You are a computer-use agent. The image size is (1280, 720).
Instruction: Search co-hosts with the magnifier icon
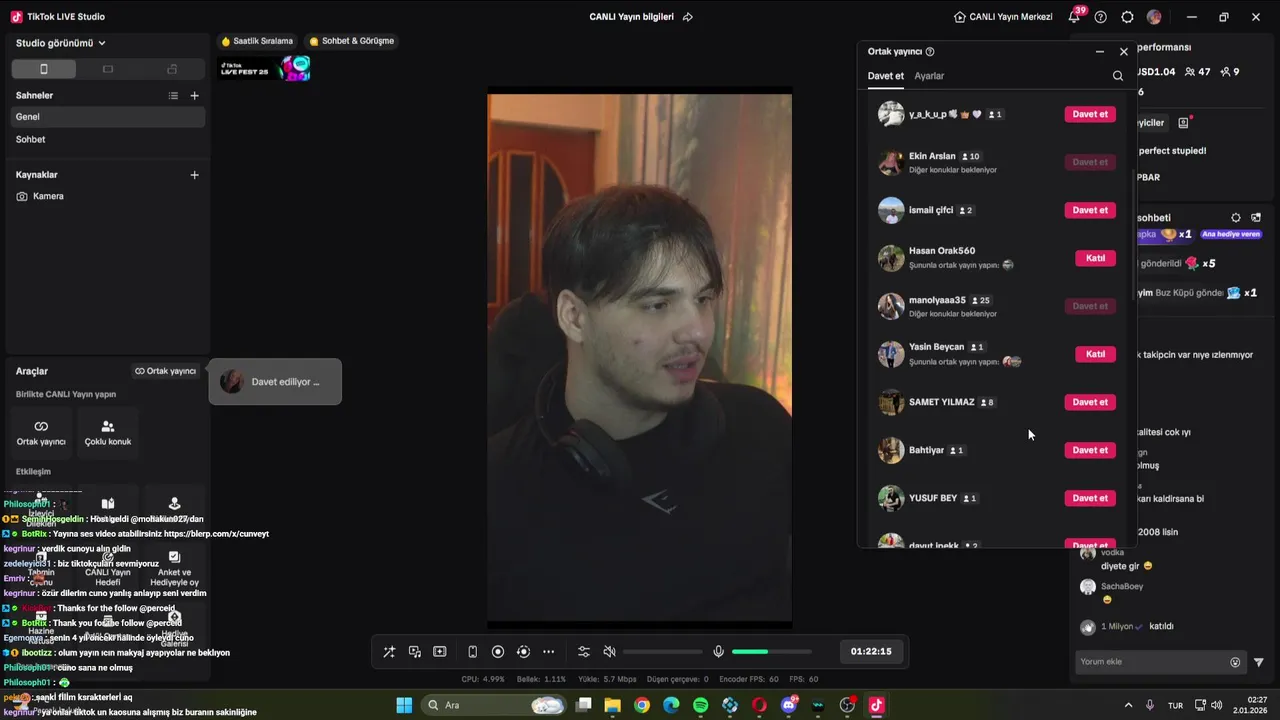pos(1118,76)
